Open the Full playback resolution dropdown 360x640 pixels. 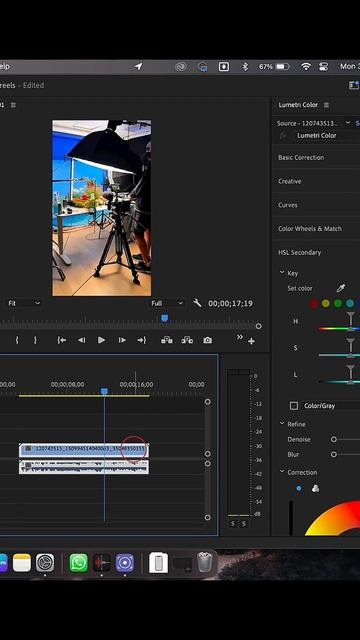[x=167, y=303]
